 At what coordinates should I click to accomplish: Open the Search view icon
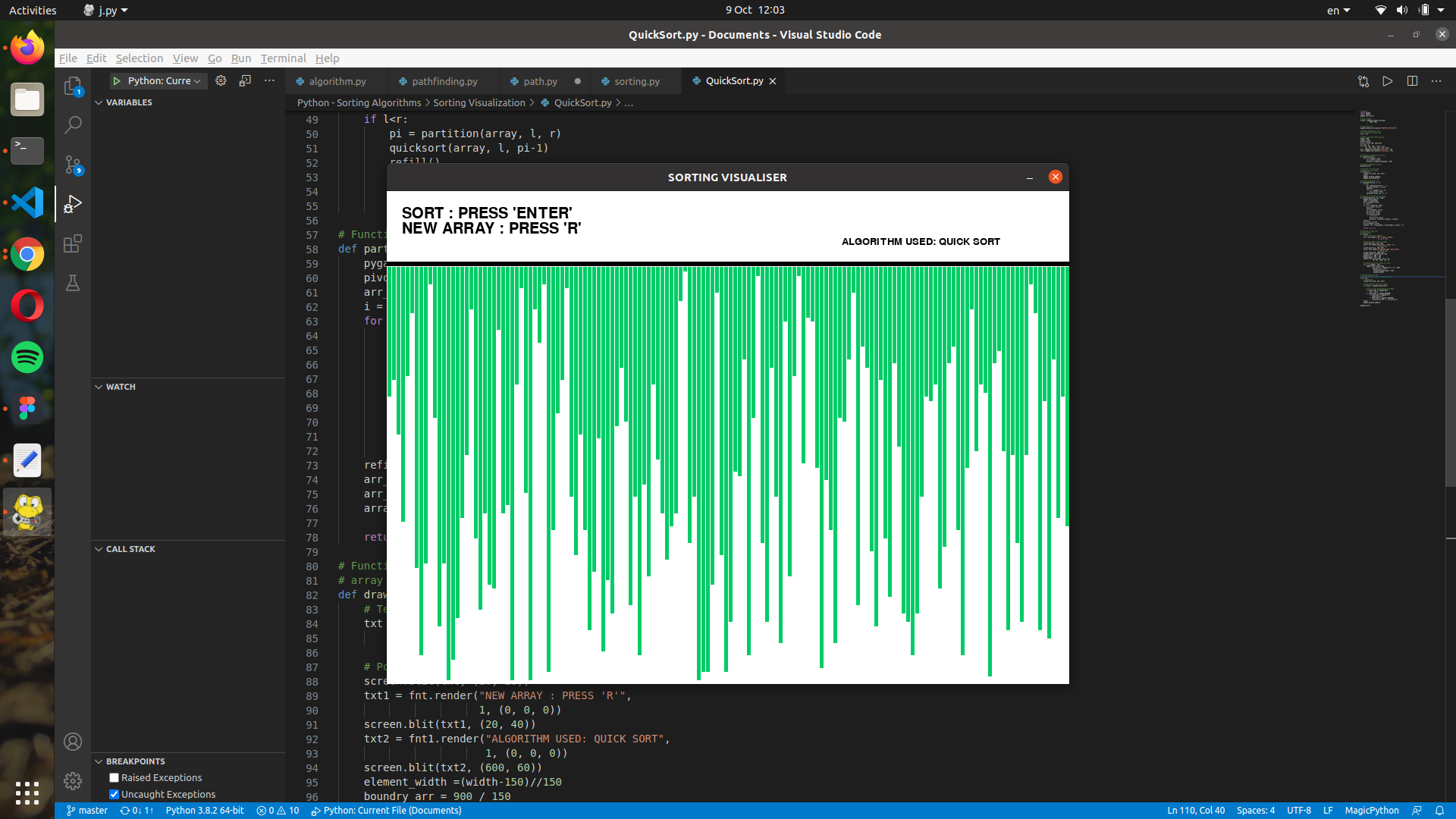73,125
